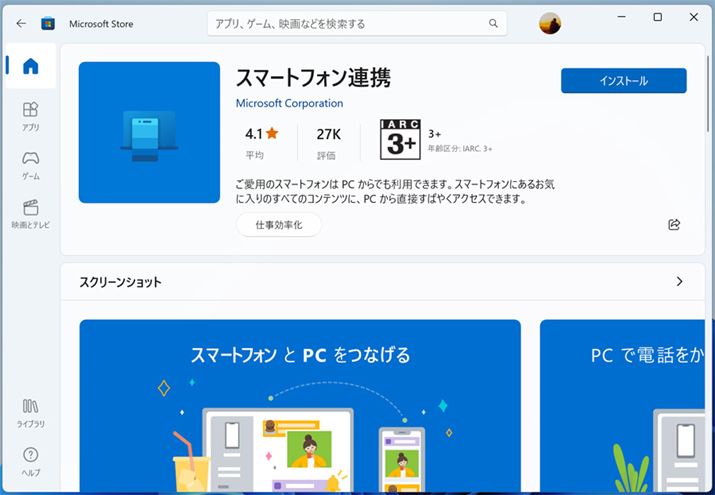This screenshot has height=495, width=715.
Task: Expand the スクリーンショット section chevron
Action: point(679,281)
